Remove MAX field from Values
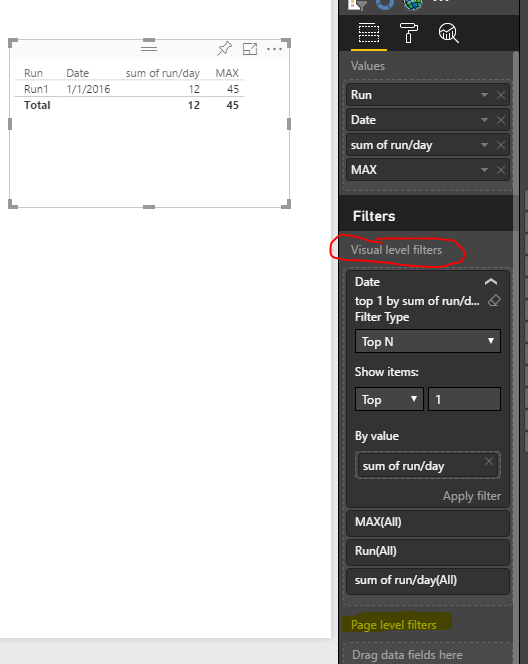The width and height of the screenshot is (528, 664). pyautogui.click(x=501, y=170)
